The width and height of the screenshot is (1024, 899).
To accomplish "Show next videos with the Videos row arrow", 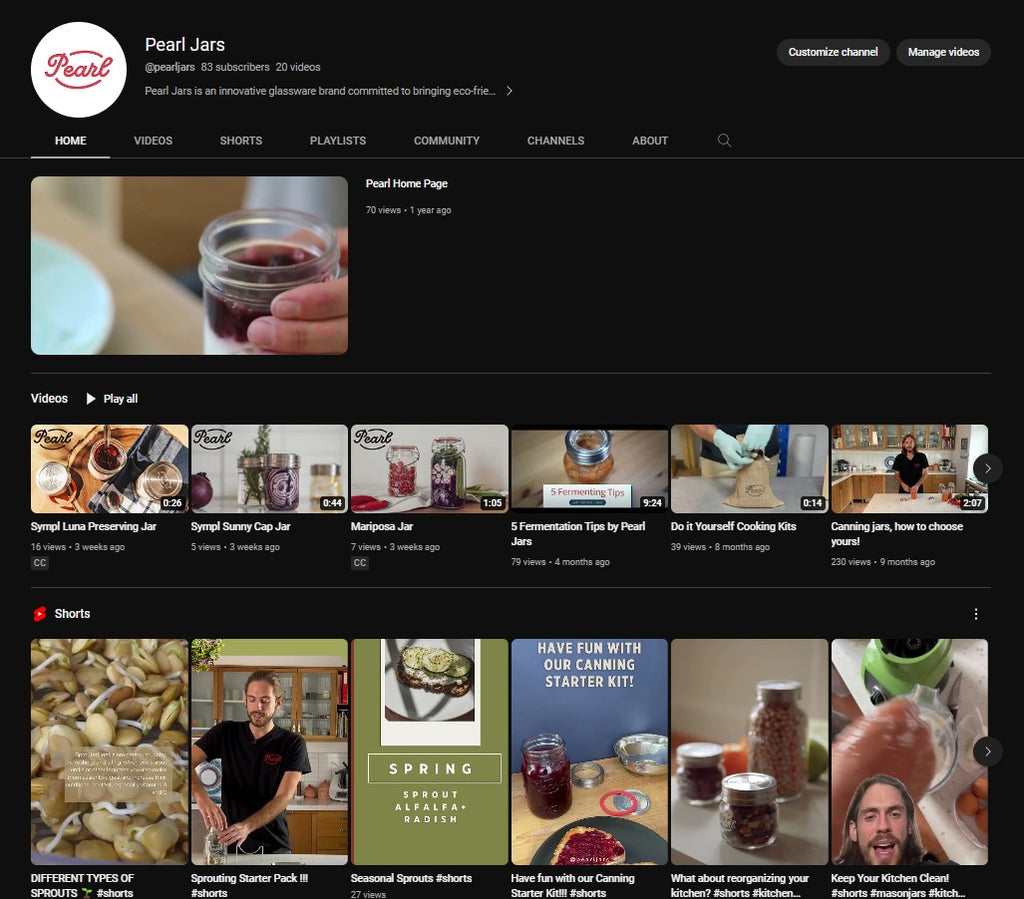I will click(987, 468).
